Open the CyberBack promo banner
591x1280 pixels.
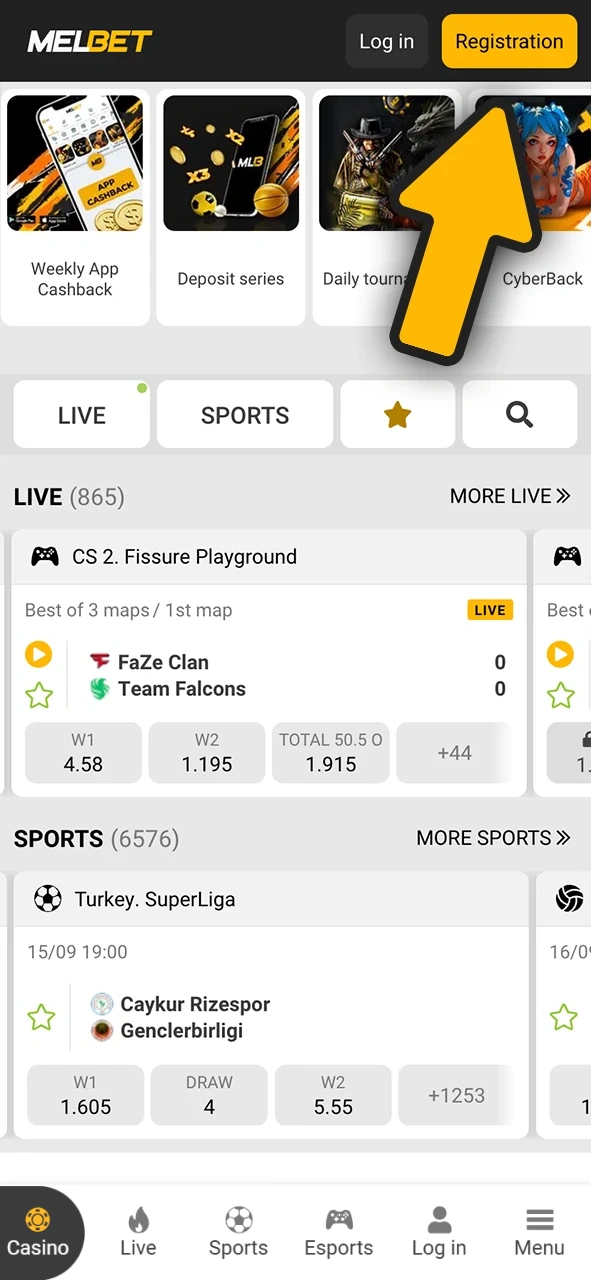[543, 200]
